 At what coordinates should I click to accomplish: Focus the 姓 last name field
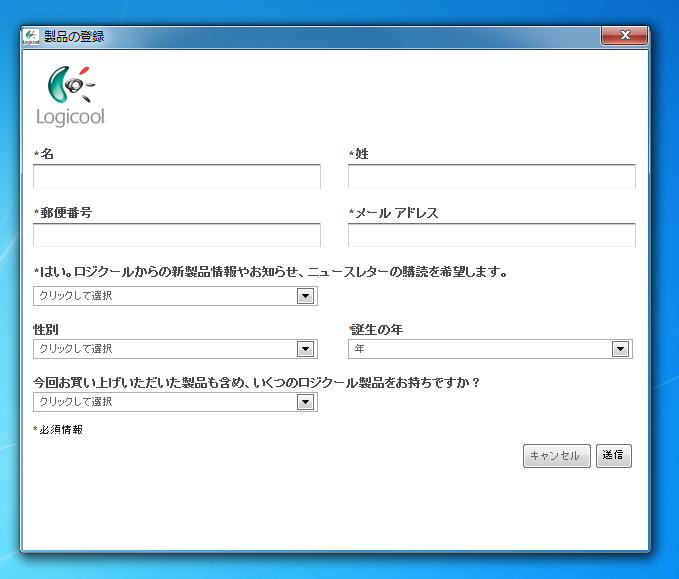[x=491, y=176]
